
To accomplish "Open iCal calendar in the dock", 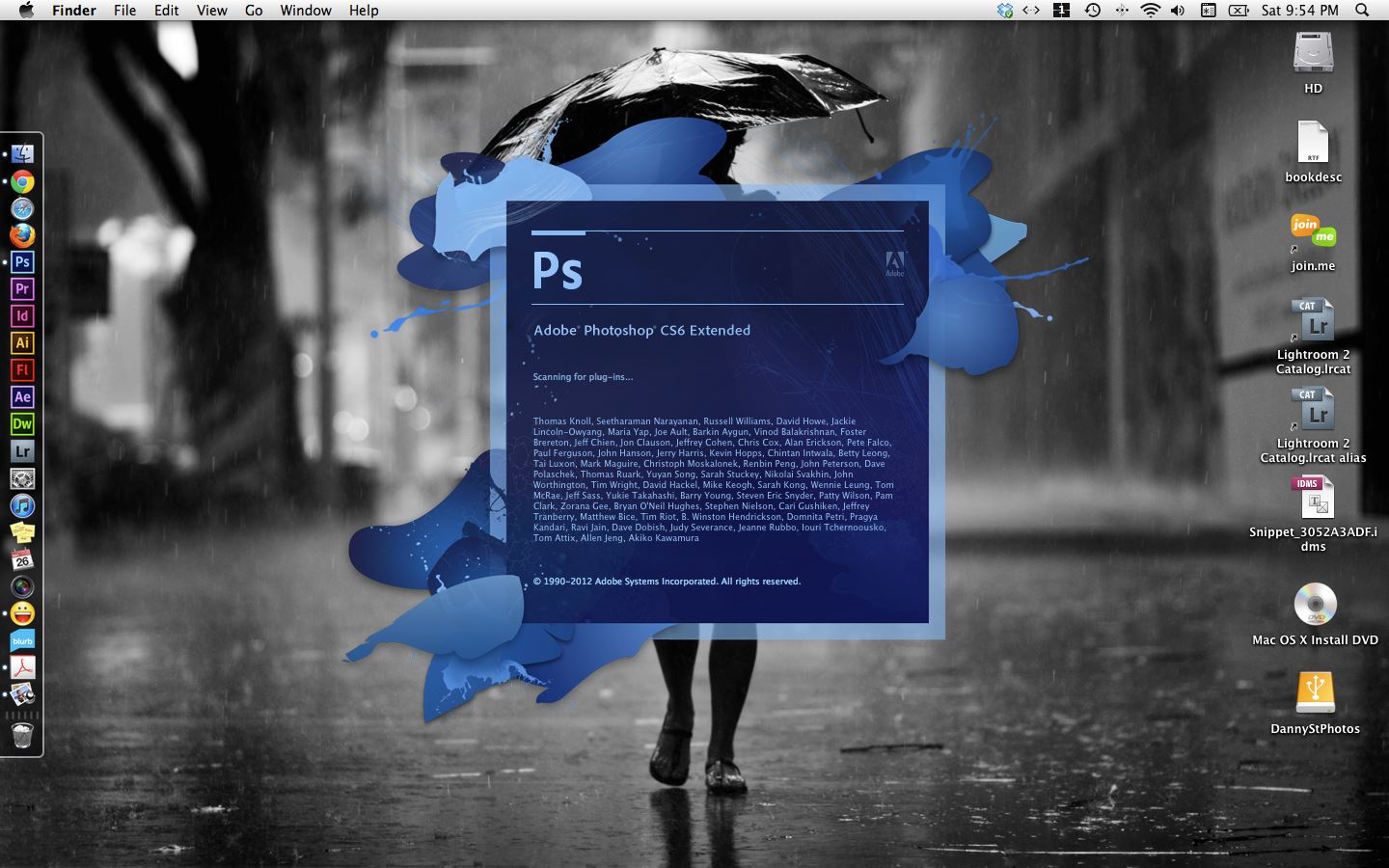I will tap(22, 559).
